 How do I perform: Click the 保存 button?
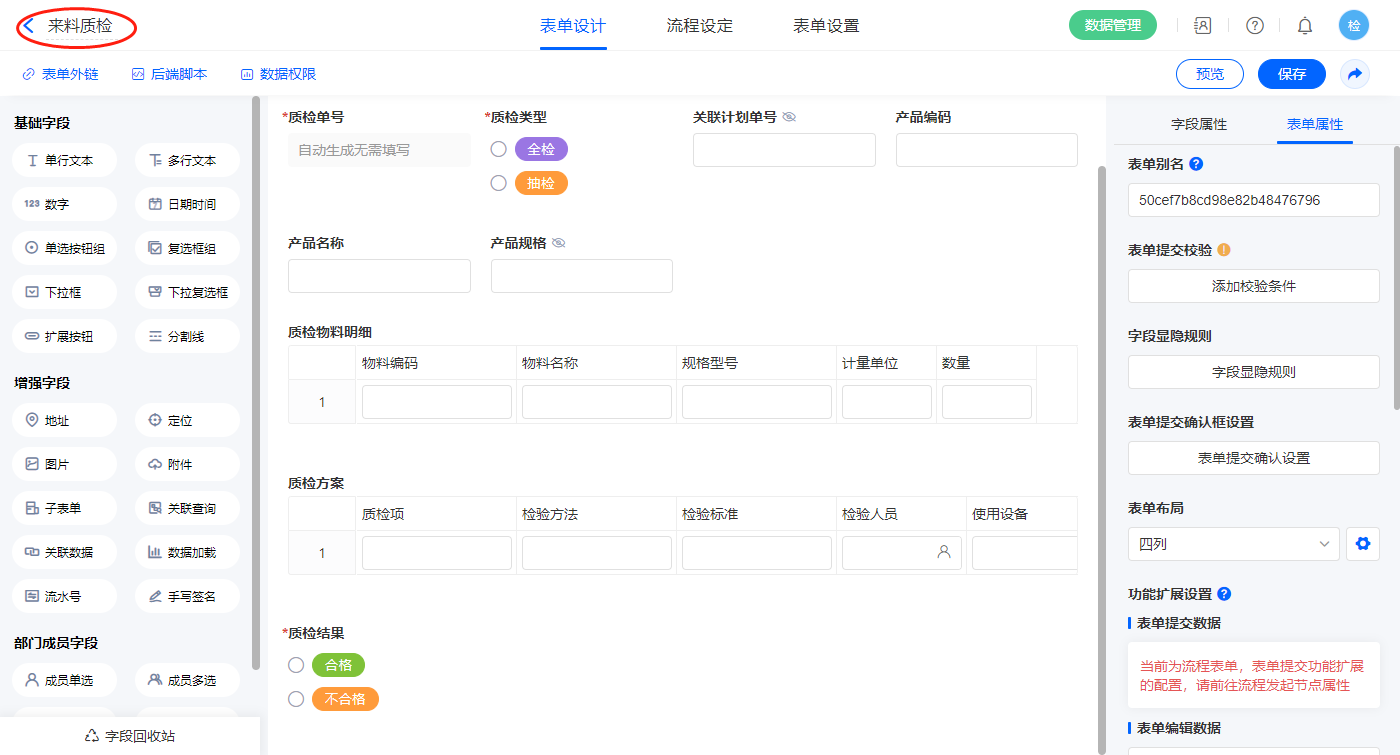1291,74
